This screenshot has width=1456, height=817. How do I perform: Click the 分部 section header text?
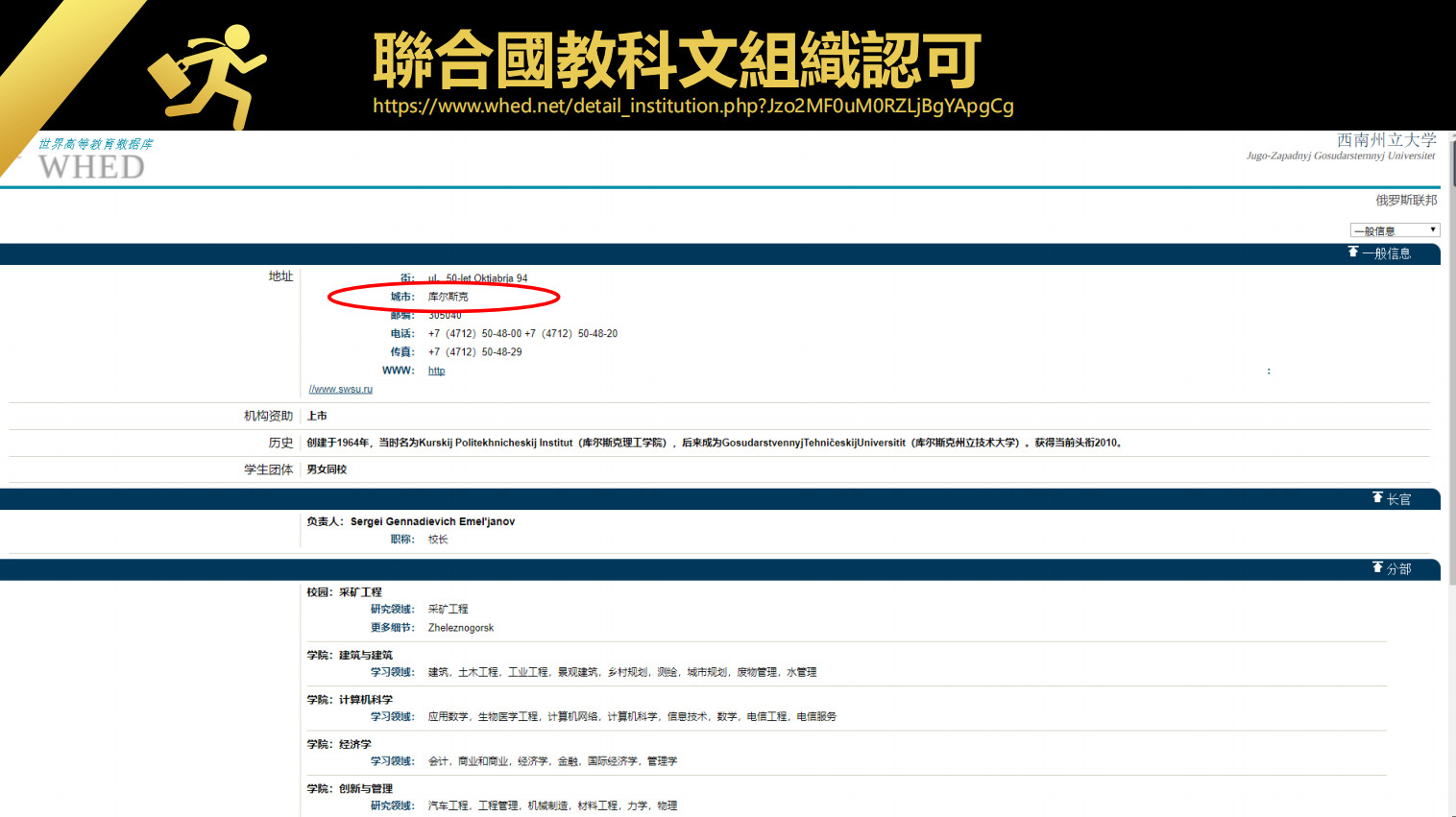click(x=1398, y=568)
